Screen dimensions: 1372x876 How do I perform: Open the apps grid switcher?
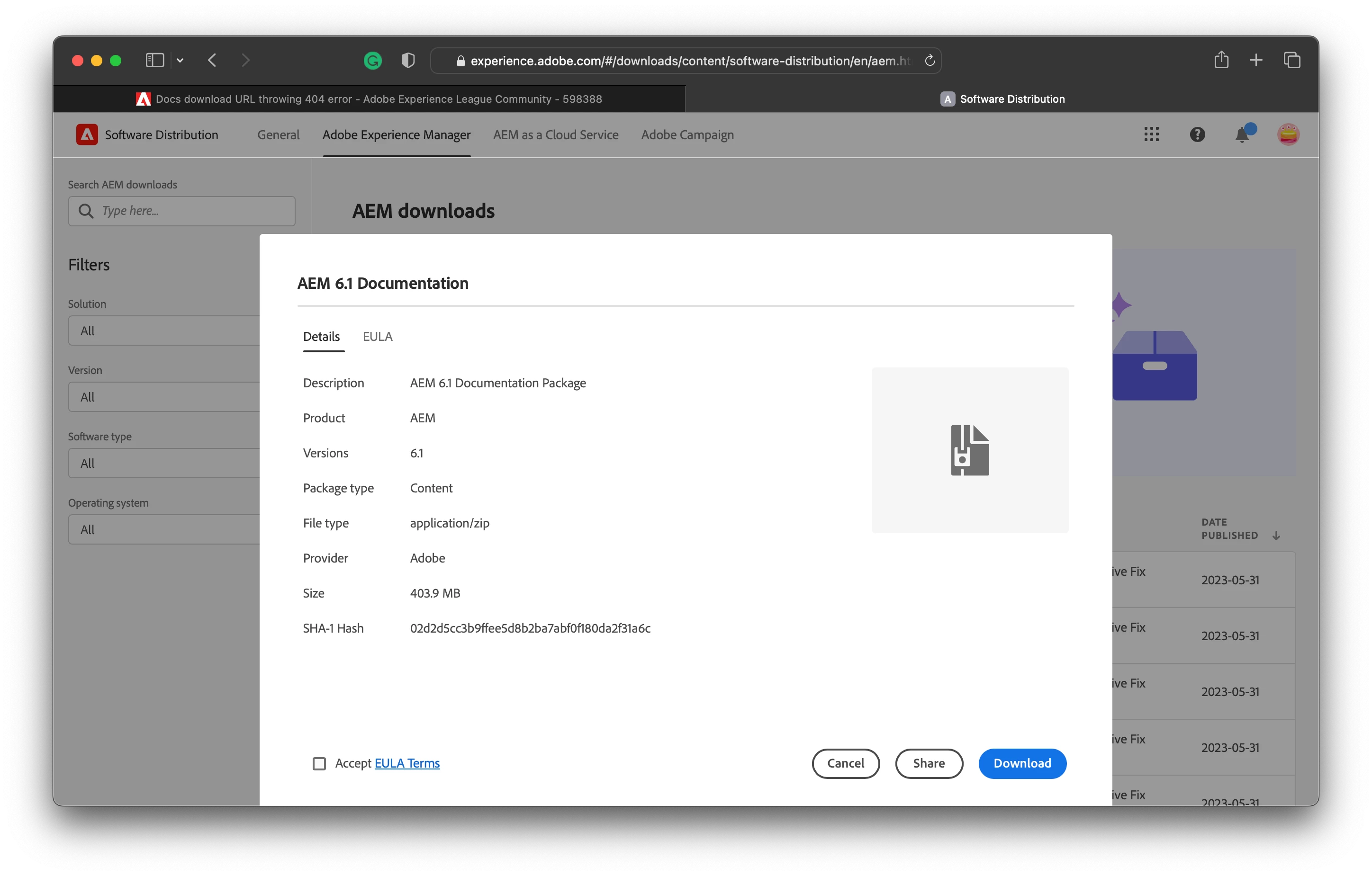pyautogui.click(x=1152, y=134)
